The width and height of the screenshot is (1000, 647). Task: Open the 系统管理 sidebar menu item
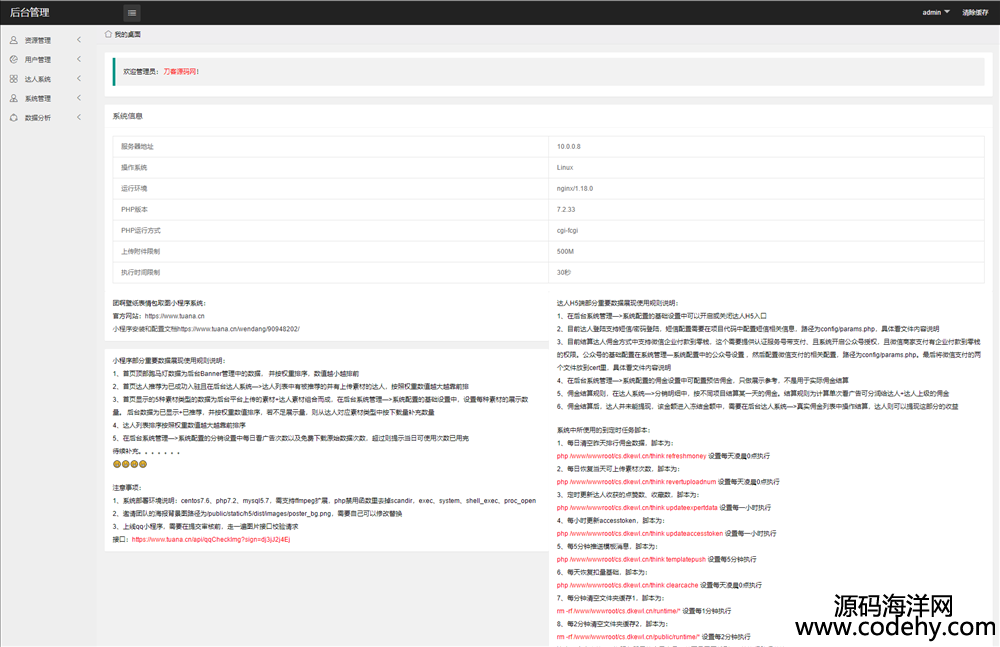(38, 98)
